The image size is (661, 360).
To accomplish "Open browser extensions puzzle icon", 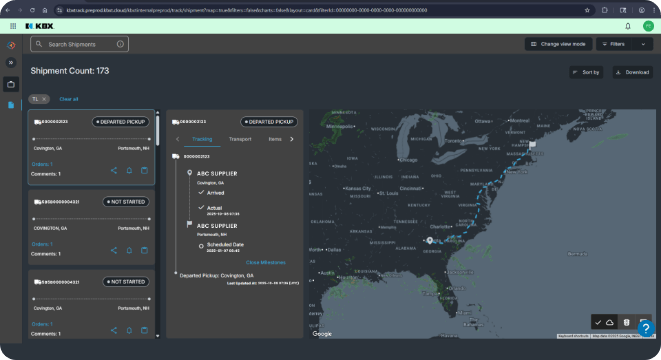I will click(605, 10).
